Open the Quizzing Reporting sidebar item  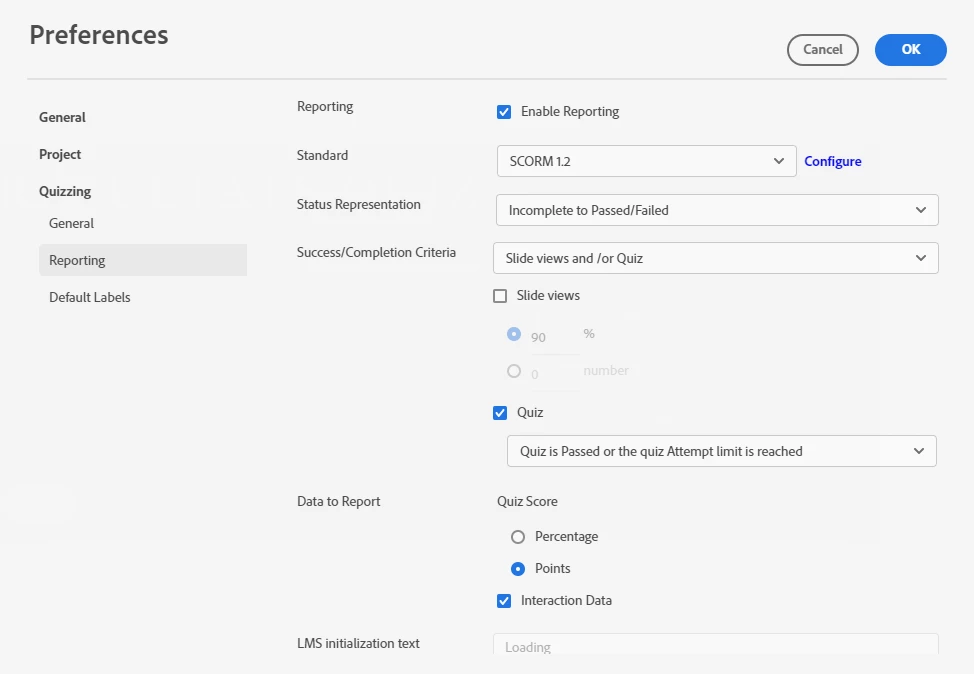(x=77, y=260)
